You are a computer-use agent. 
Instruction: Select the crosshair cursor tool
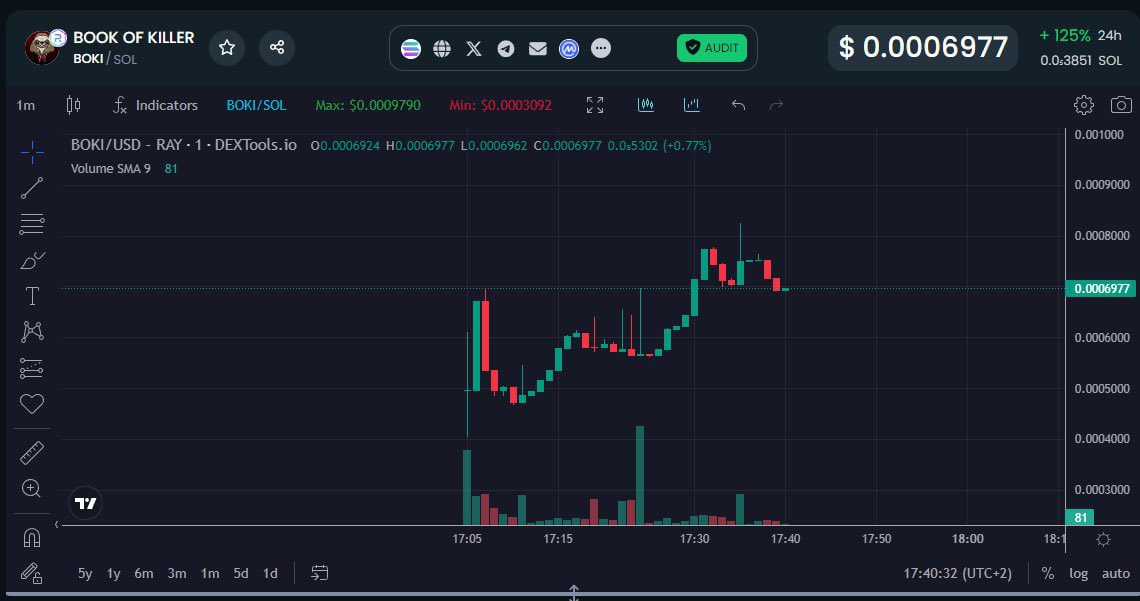pos(32,153)
